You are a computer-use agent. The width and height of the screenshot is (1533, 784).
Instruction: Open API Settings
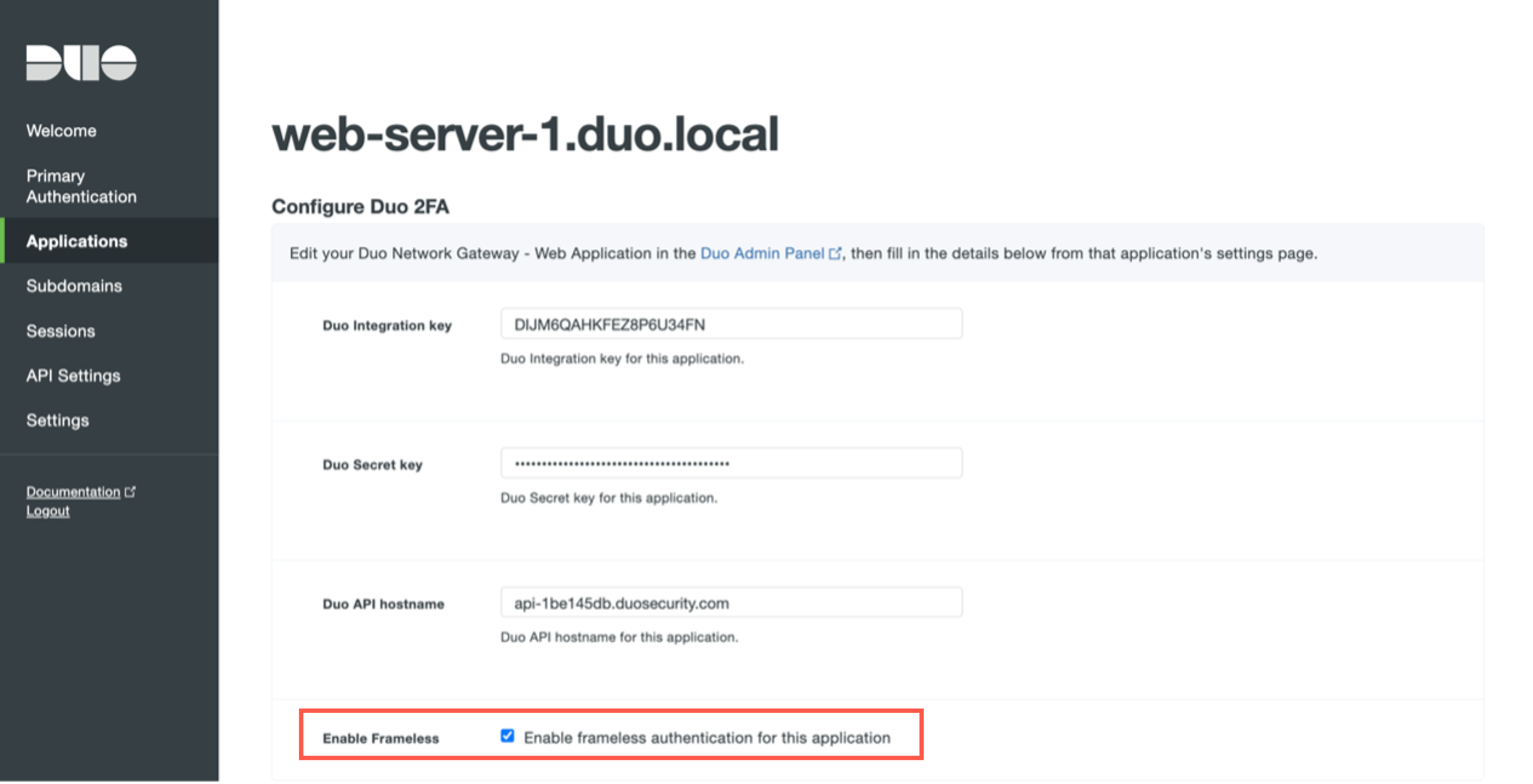pyautogui.click(x=73, y=375)
